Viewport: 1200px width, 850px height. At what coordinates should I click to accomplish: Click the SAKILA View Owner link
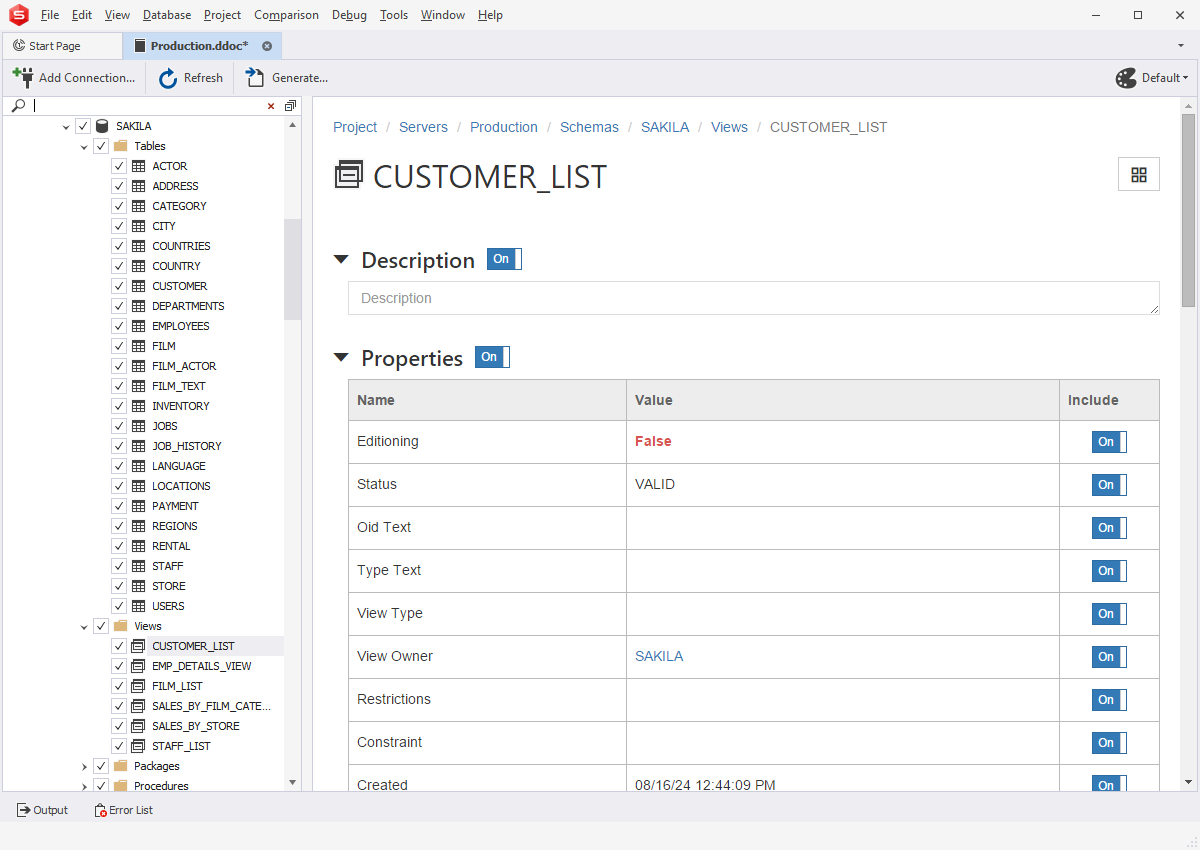point(659,656)
